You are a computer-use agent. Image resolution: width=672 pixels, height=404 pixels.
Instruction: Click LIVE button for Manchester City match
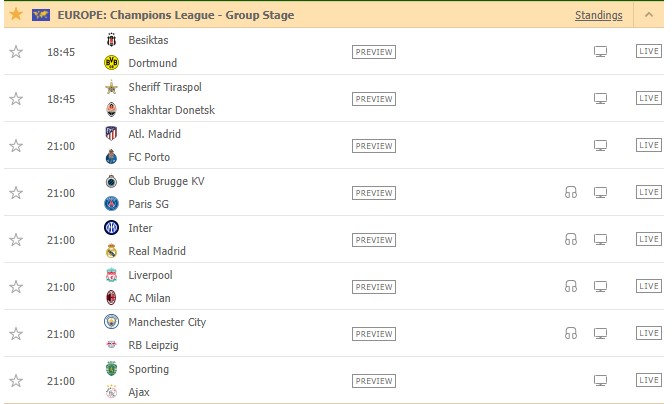[649, 333]
